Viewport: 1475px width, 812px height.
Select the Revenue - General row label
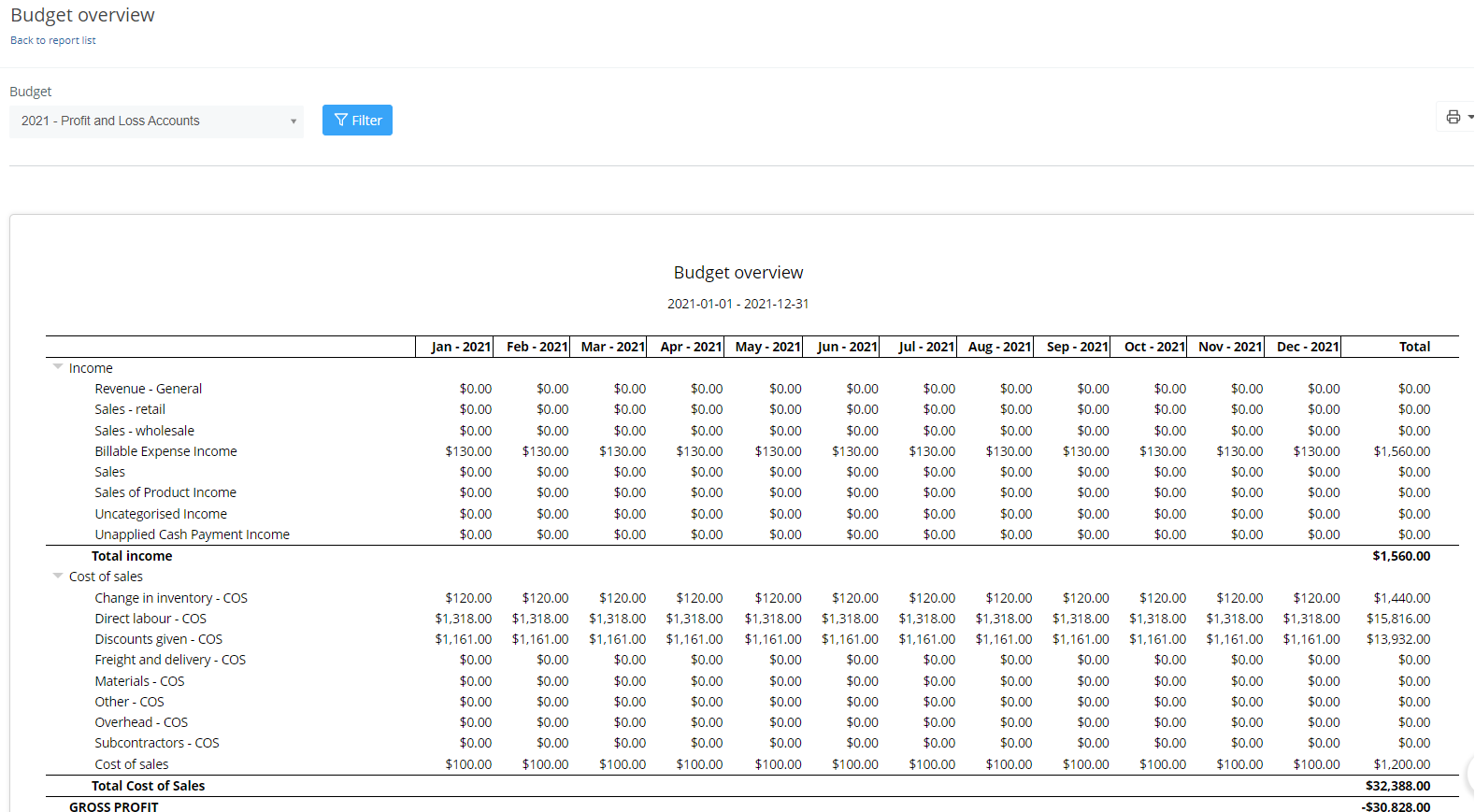[149, 389]
